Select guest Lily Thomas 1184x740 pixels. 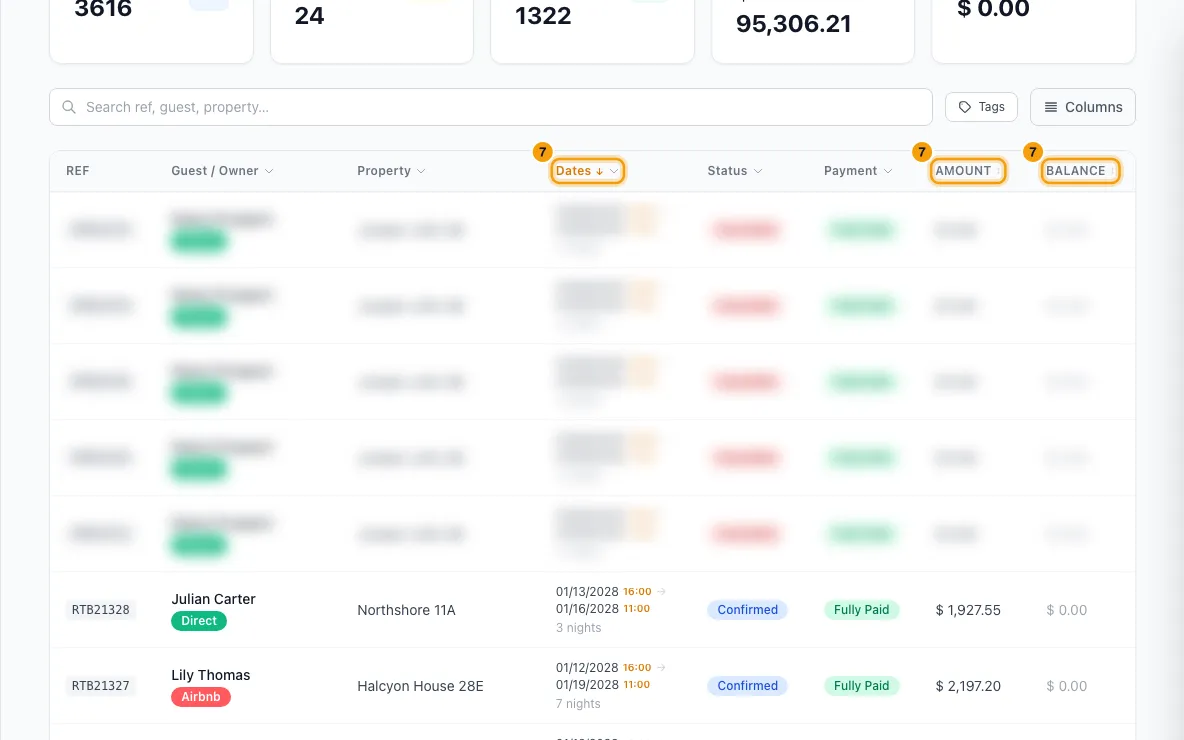coord(211,675)
